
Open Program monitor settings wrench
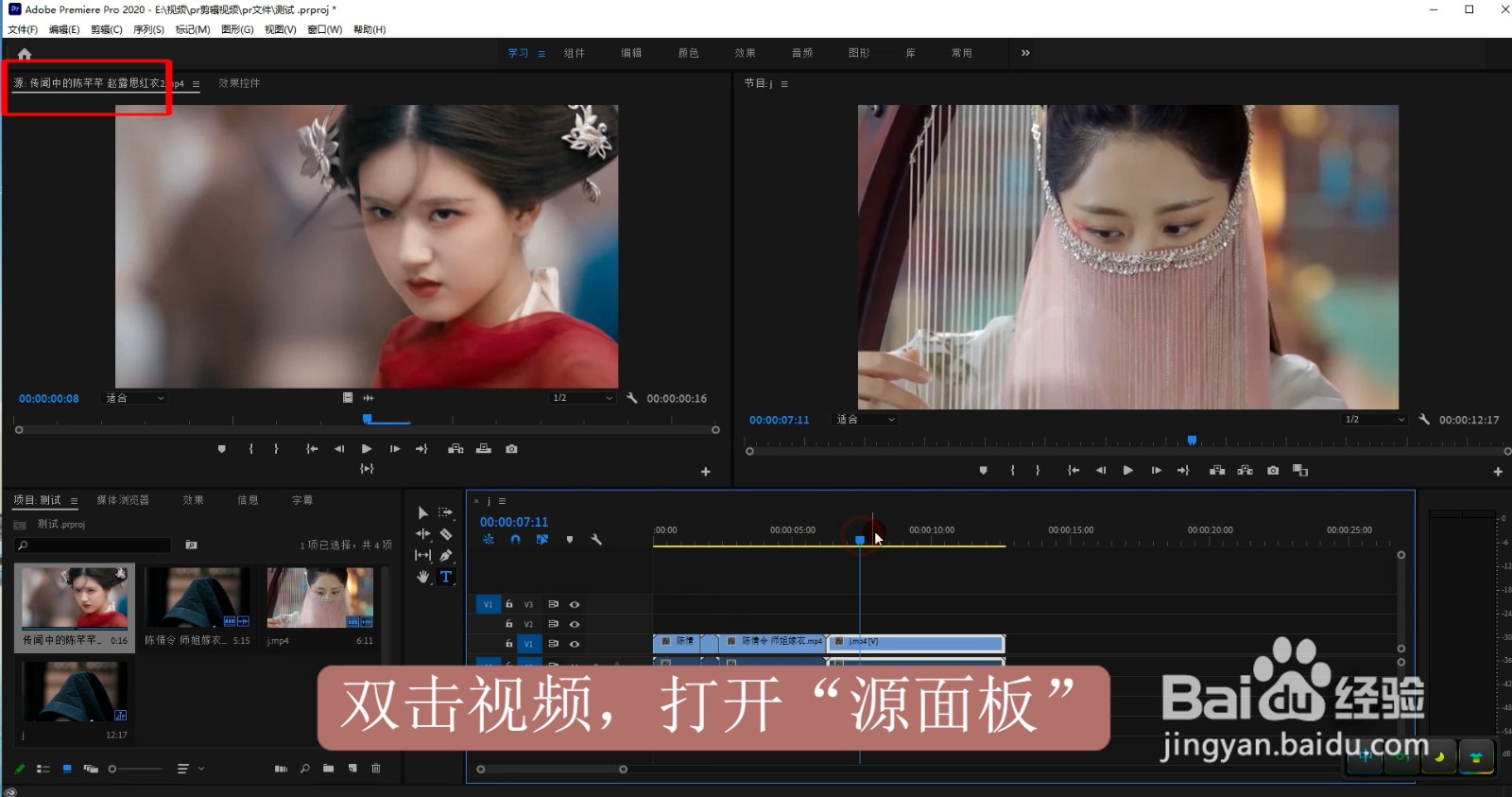pos(1424,419)
